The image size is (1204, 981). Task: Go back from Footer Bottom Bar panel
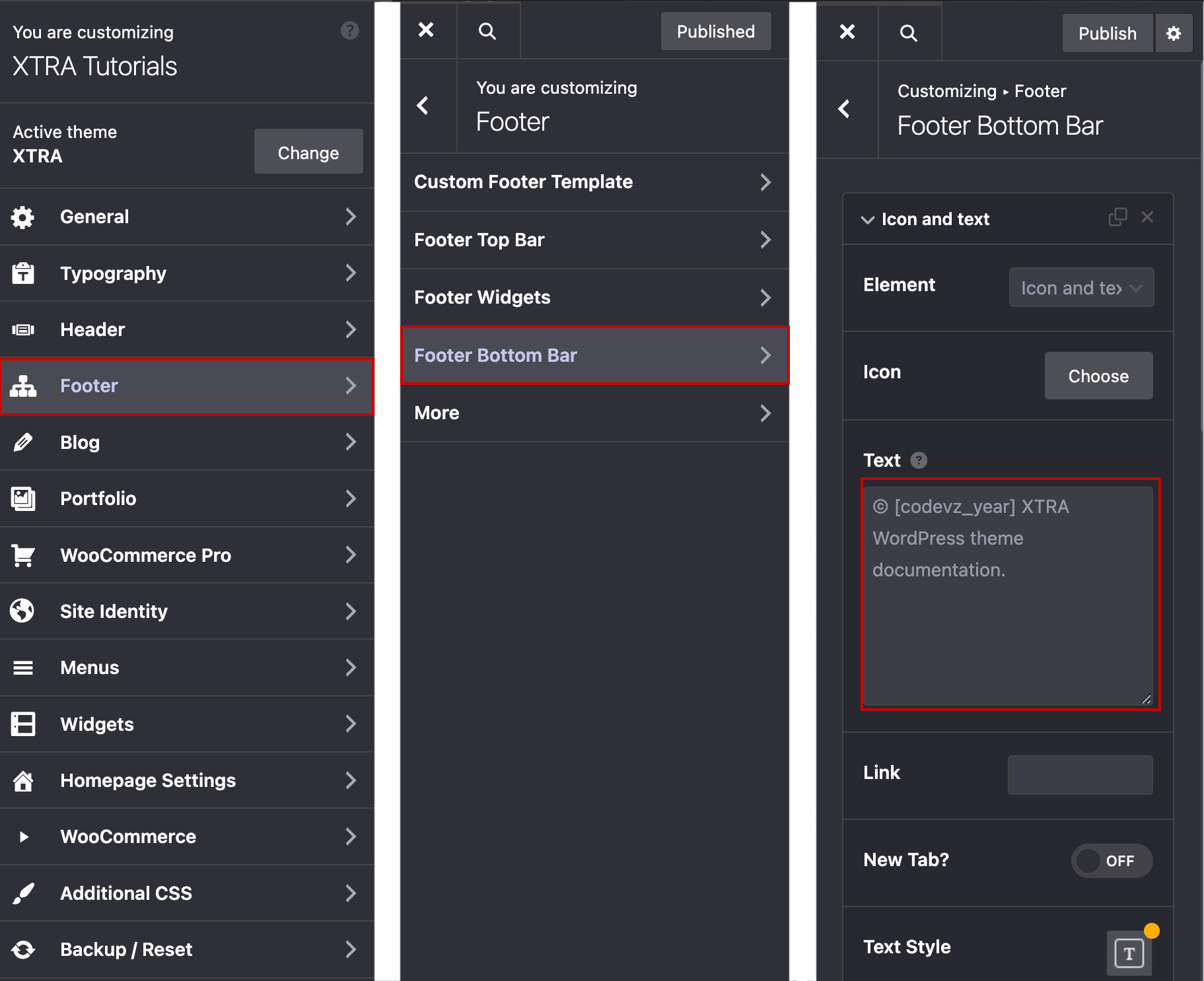click(844, 109)
